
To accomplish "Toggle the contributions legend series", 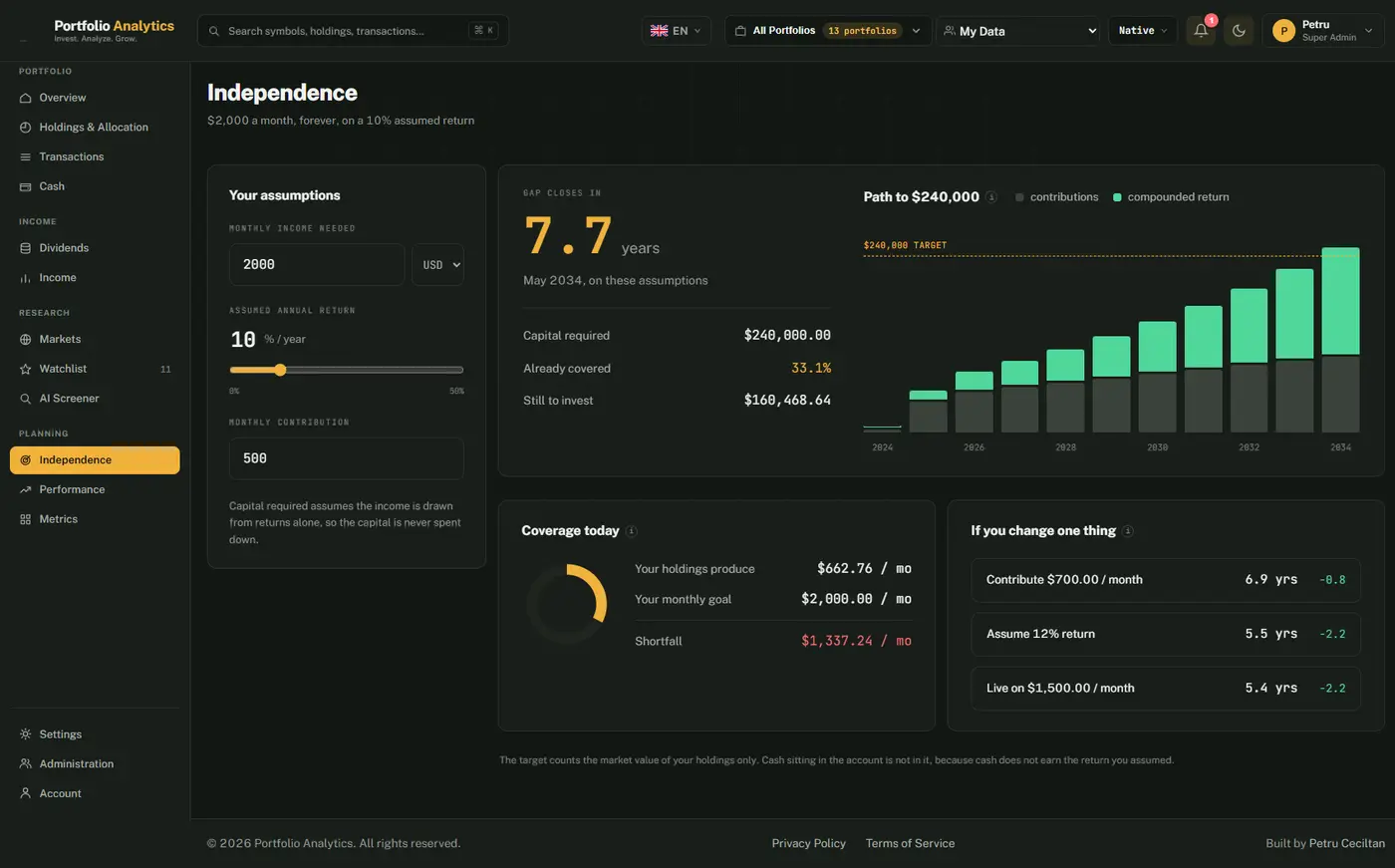I will click(x=1056, y=197).
